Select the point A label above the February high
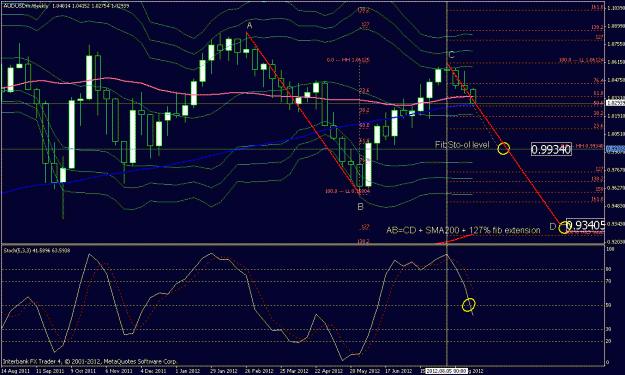 (x=250, y=26)
